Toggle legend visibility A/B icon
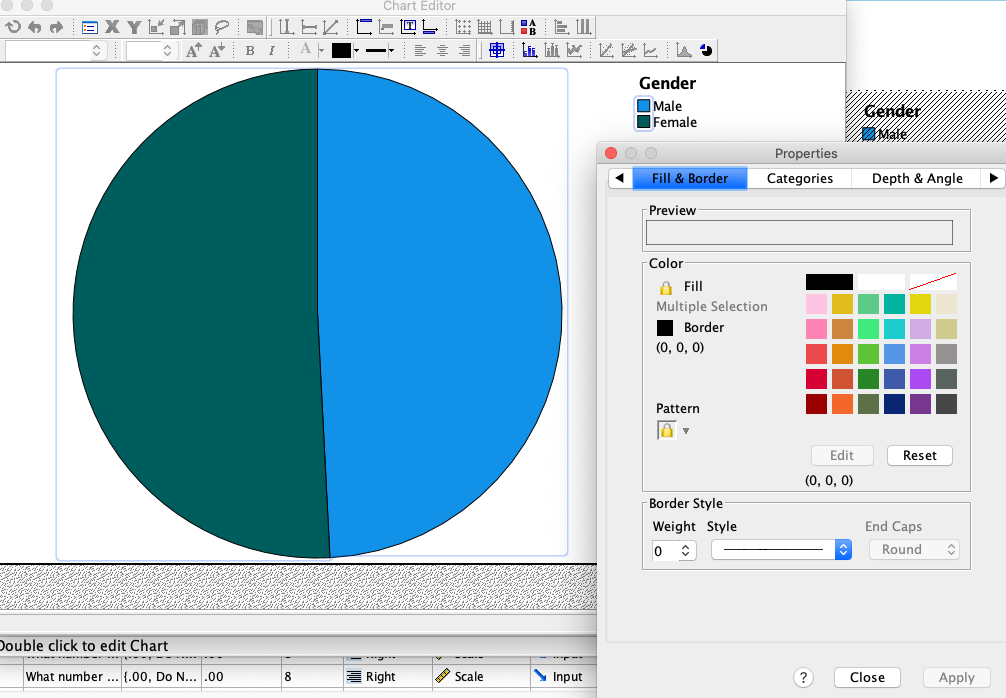This screenshot has height=698, width=1006. [x=528, y=27]
